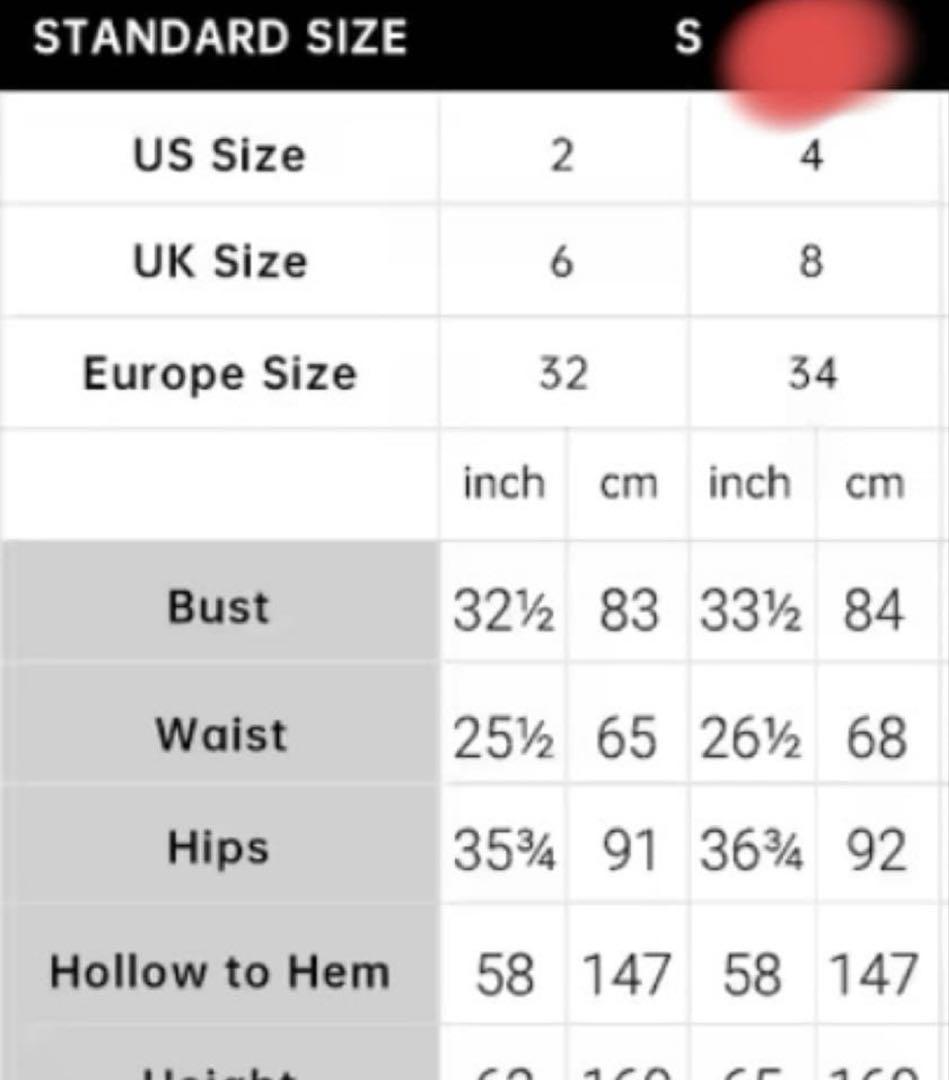
Task: Select the UK Size row label
Action: click(219, 262)
